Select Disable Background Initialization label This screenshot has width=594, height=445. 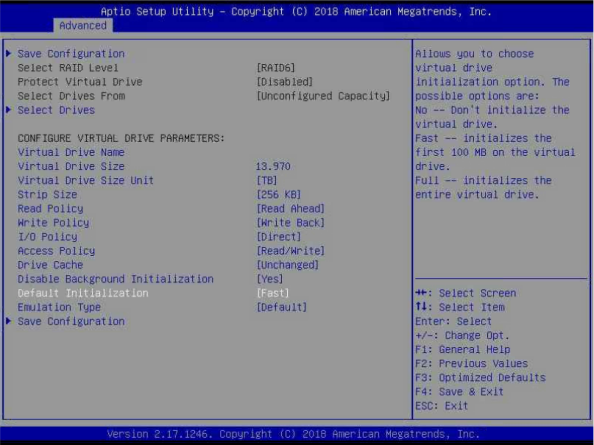(x=116, y=279)
